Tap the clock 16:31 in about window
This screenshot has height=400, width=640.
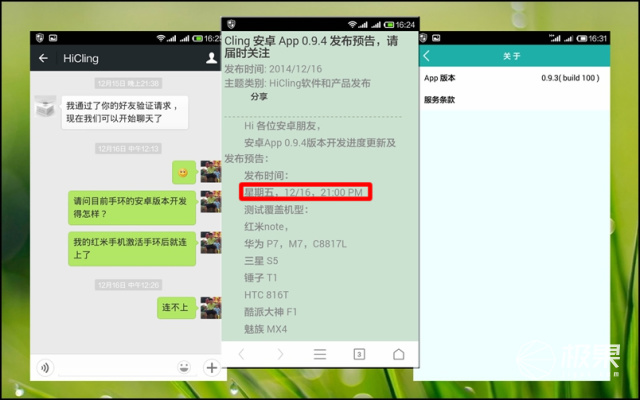[x=598, y=38]
